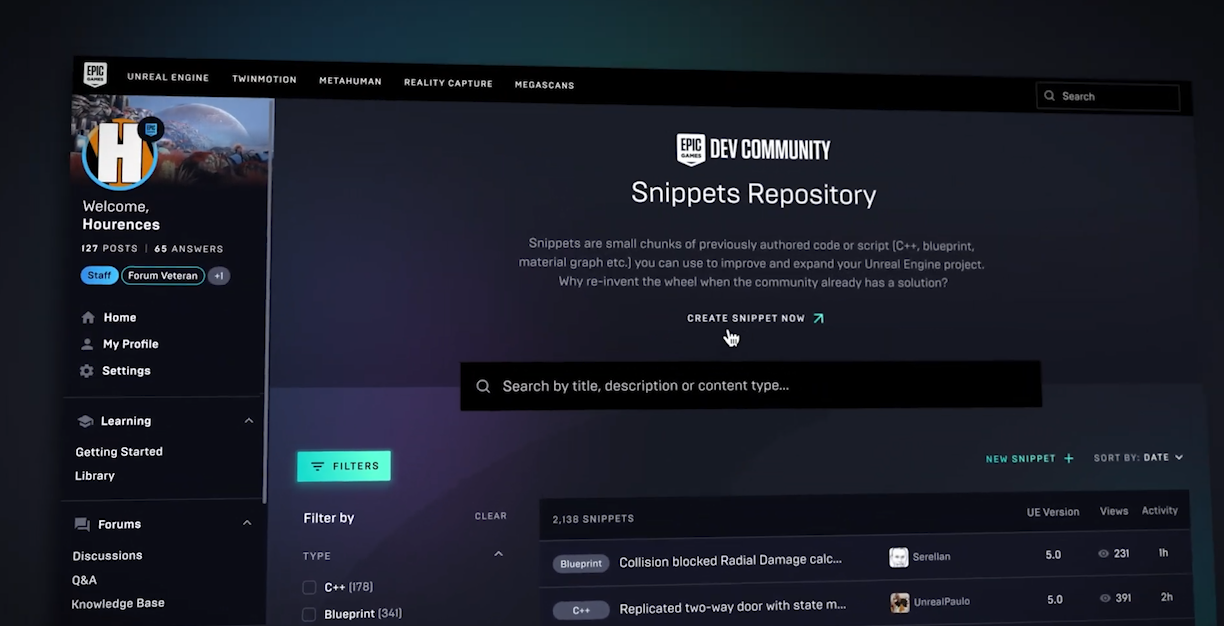The image size is (1224, 626).
Task: Open the Q&A forum link
Action: [x=84, y=580]
